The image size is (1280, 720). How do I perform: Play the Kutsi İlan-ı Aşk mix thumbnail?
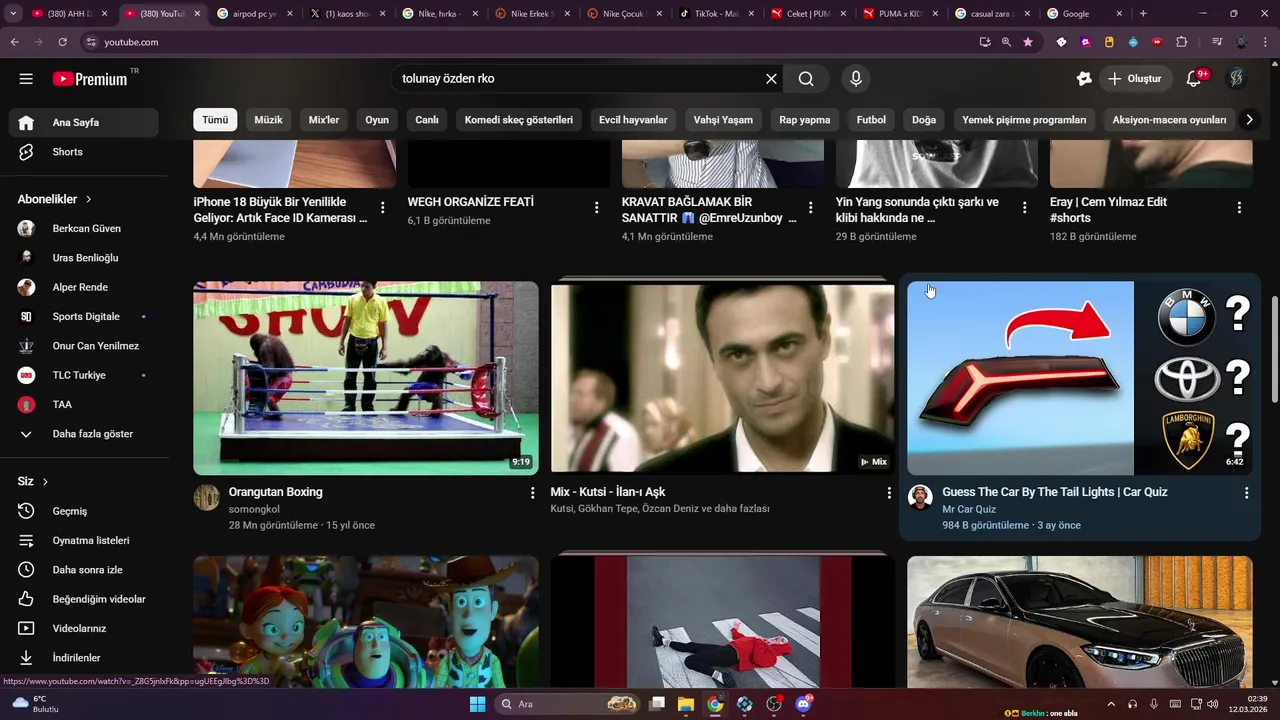[x=723, y=378]
